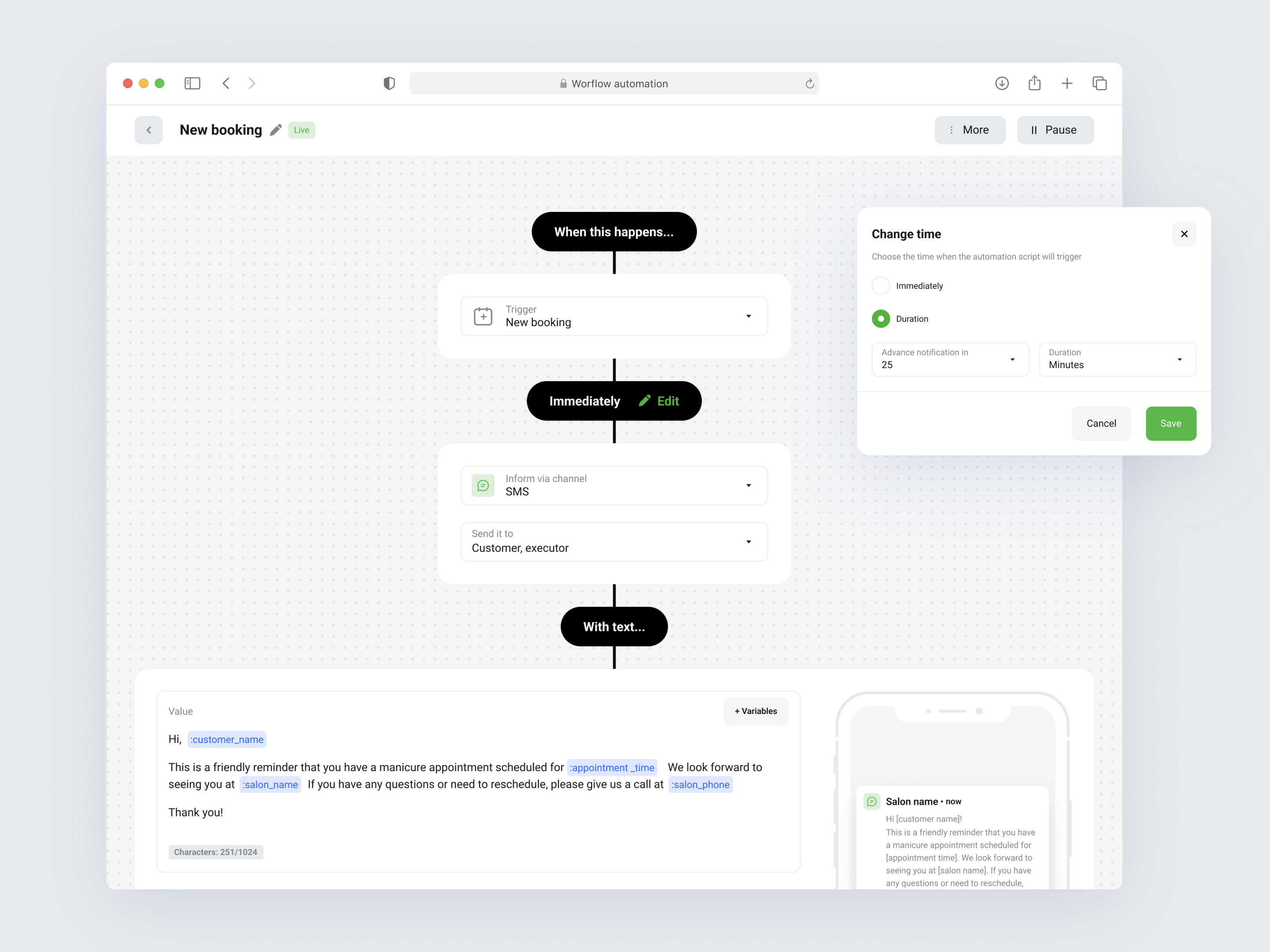1270x952 pixels.
Task: Open a new browser tab with the plus icon
Action: 1067,83
